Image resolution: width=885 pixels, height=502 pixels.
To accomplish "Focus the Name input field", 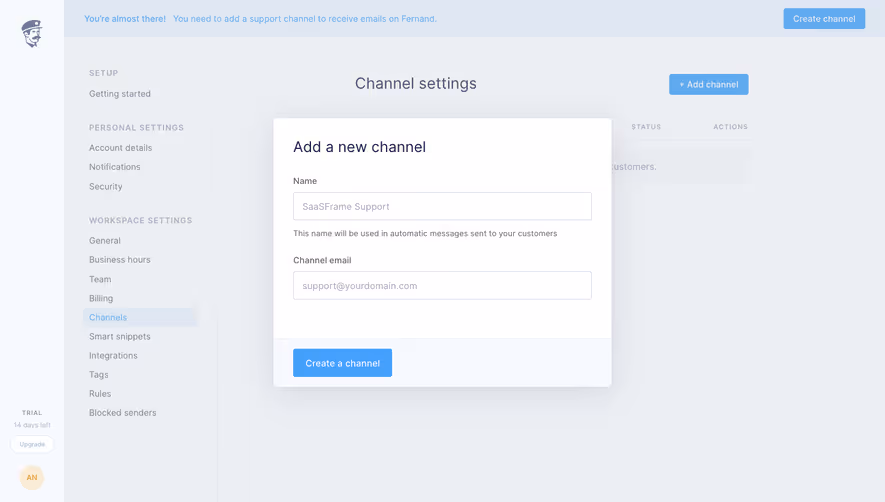I will [442, 206].
